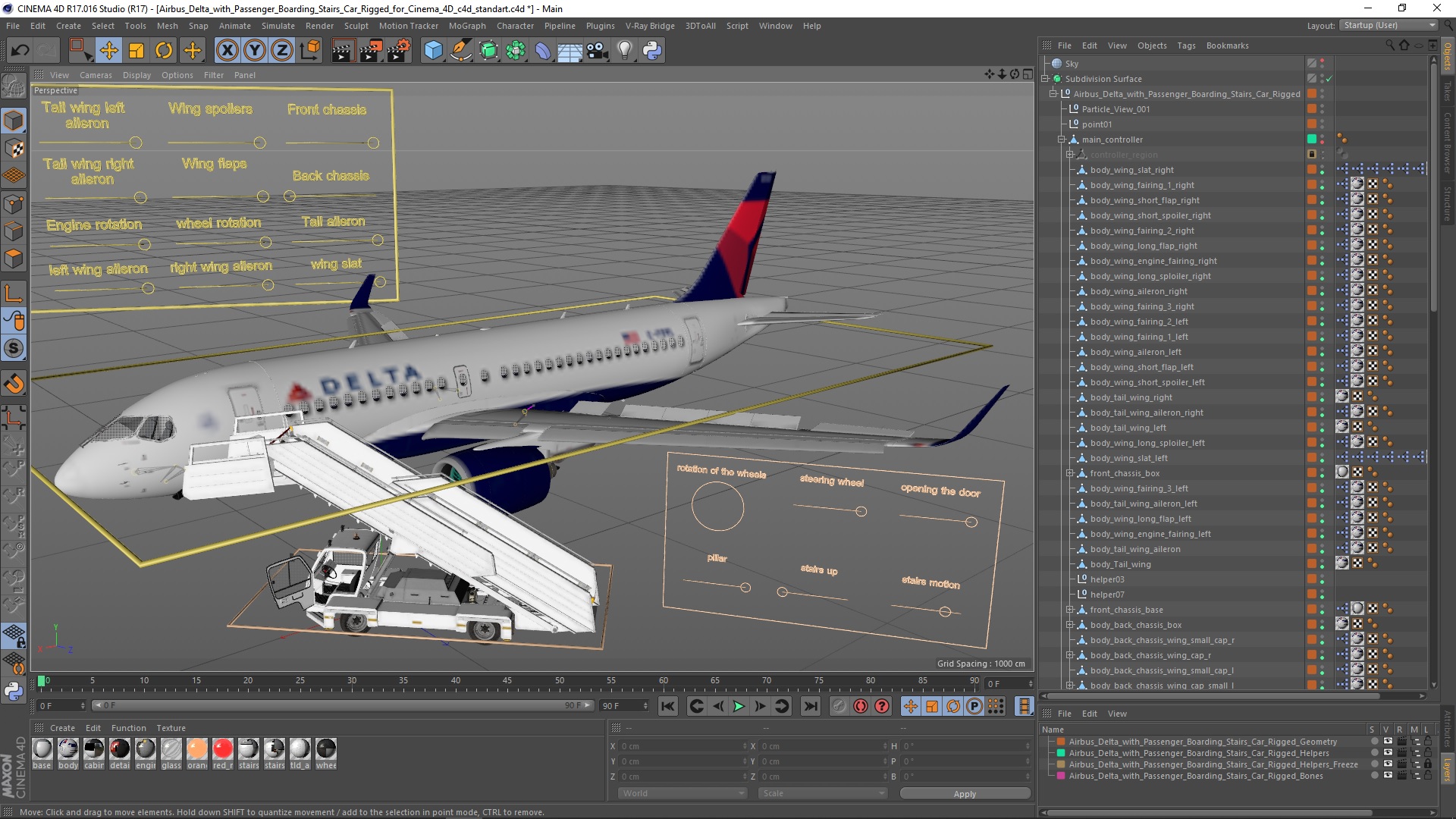Screen dimensions: 1456x819
Task: Add a Floor/grid environment object
Action: (x=570, y=51)
